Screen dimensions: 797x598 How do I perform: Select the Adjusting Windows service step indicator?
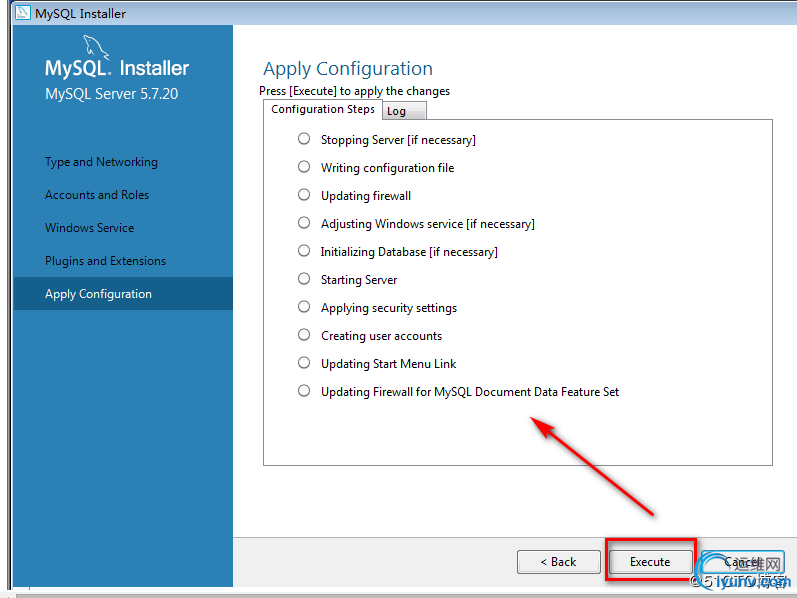[x=304, y=222]
